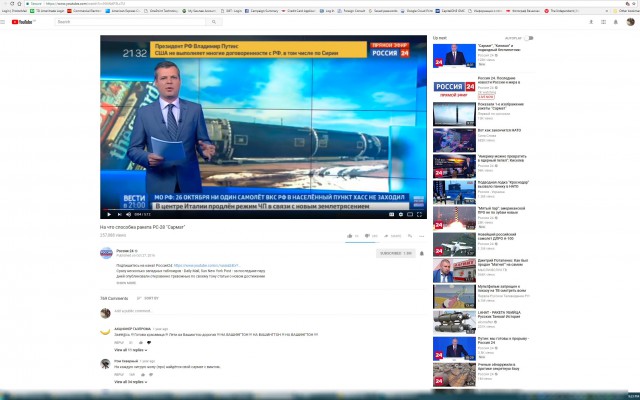Viewport: 640px width, 400px height.
Task: Like the video with thumbs up
Action: (x=349, y=236)
